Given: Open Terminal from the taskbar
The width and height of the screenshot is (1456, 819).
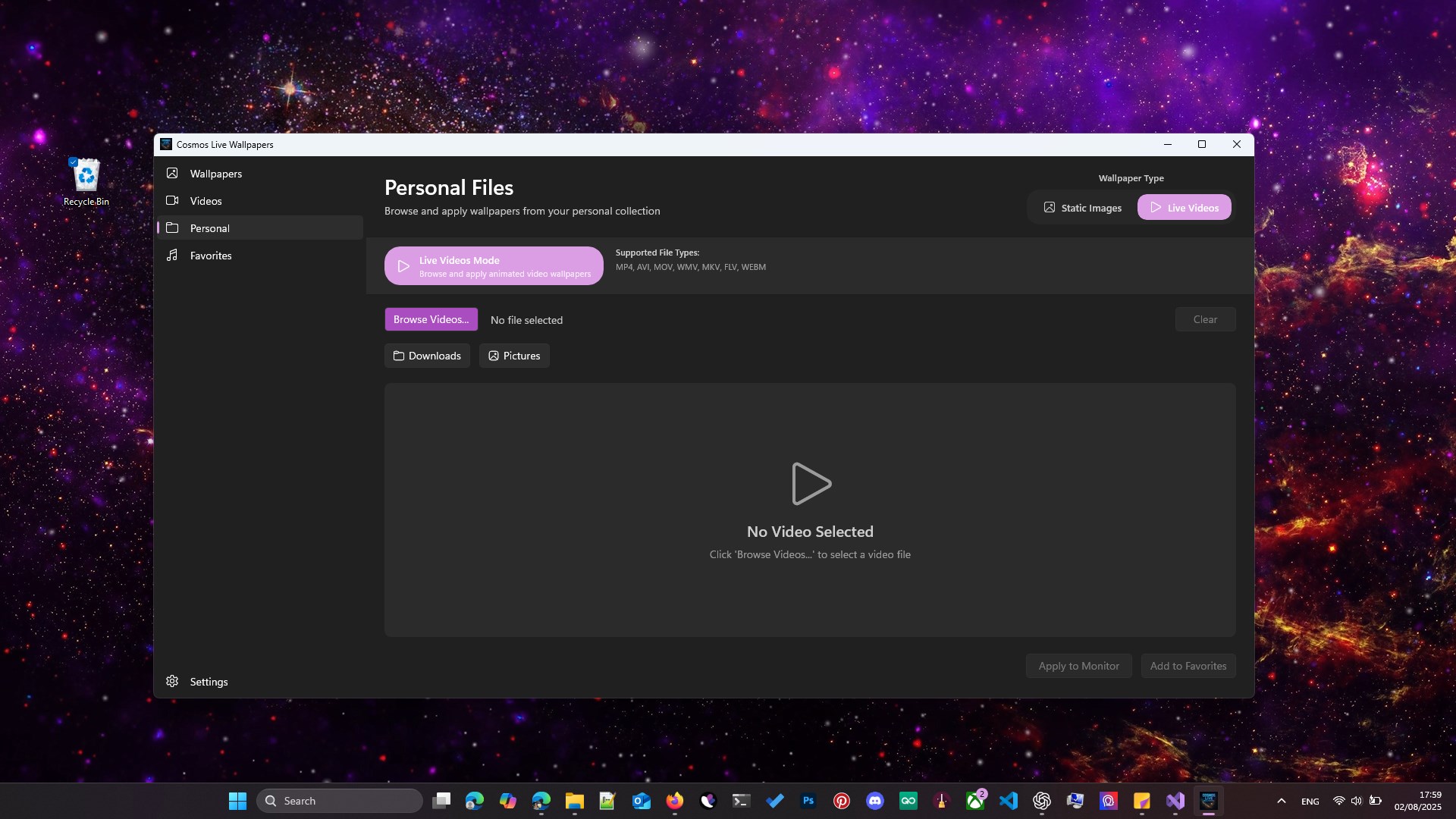Looking at the screenshot, I should (x=742, y=801).
